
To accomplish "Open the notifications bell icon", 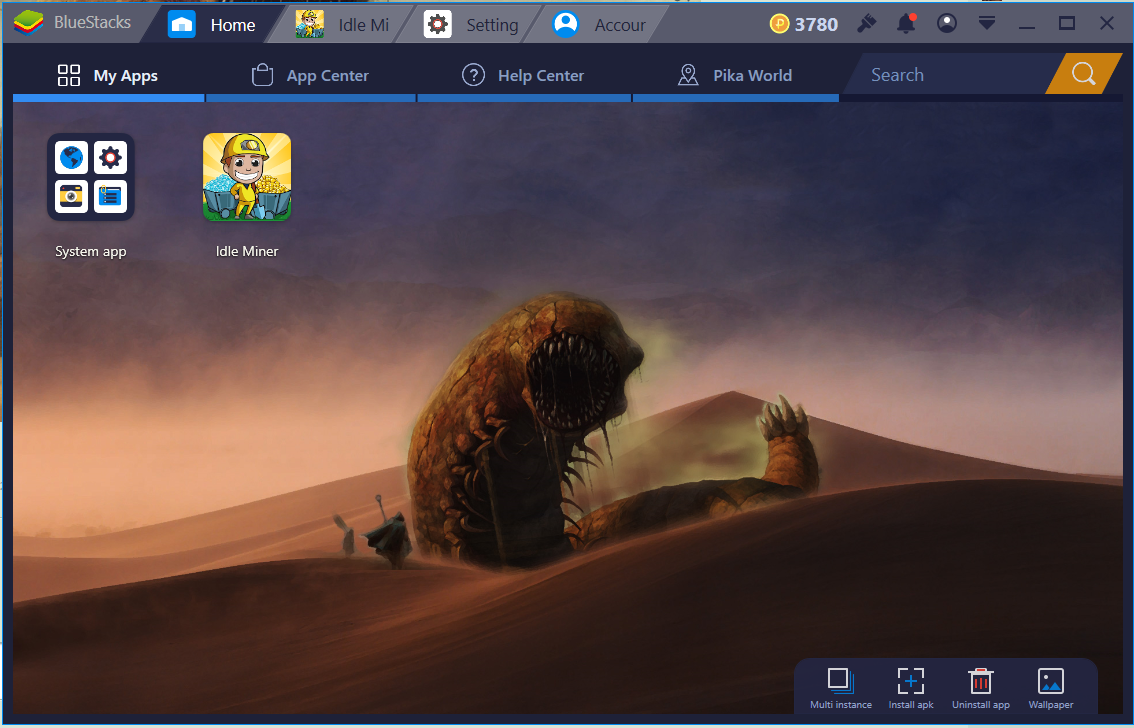I will coord(906,24).
